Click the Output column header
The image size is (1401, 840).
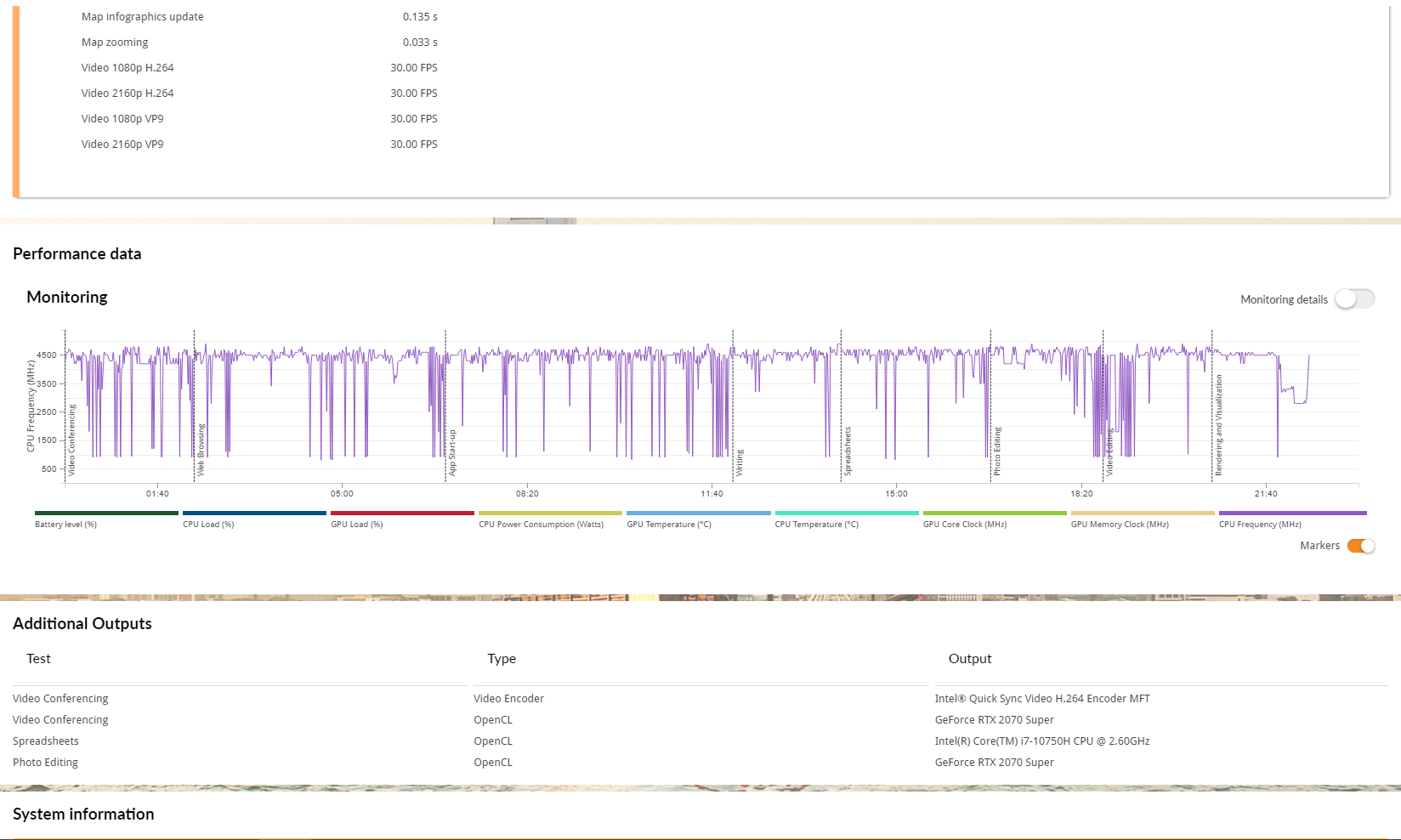coord(970,659)
